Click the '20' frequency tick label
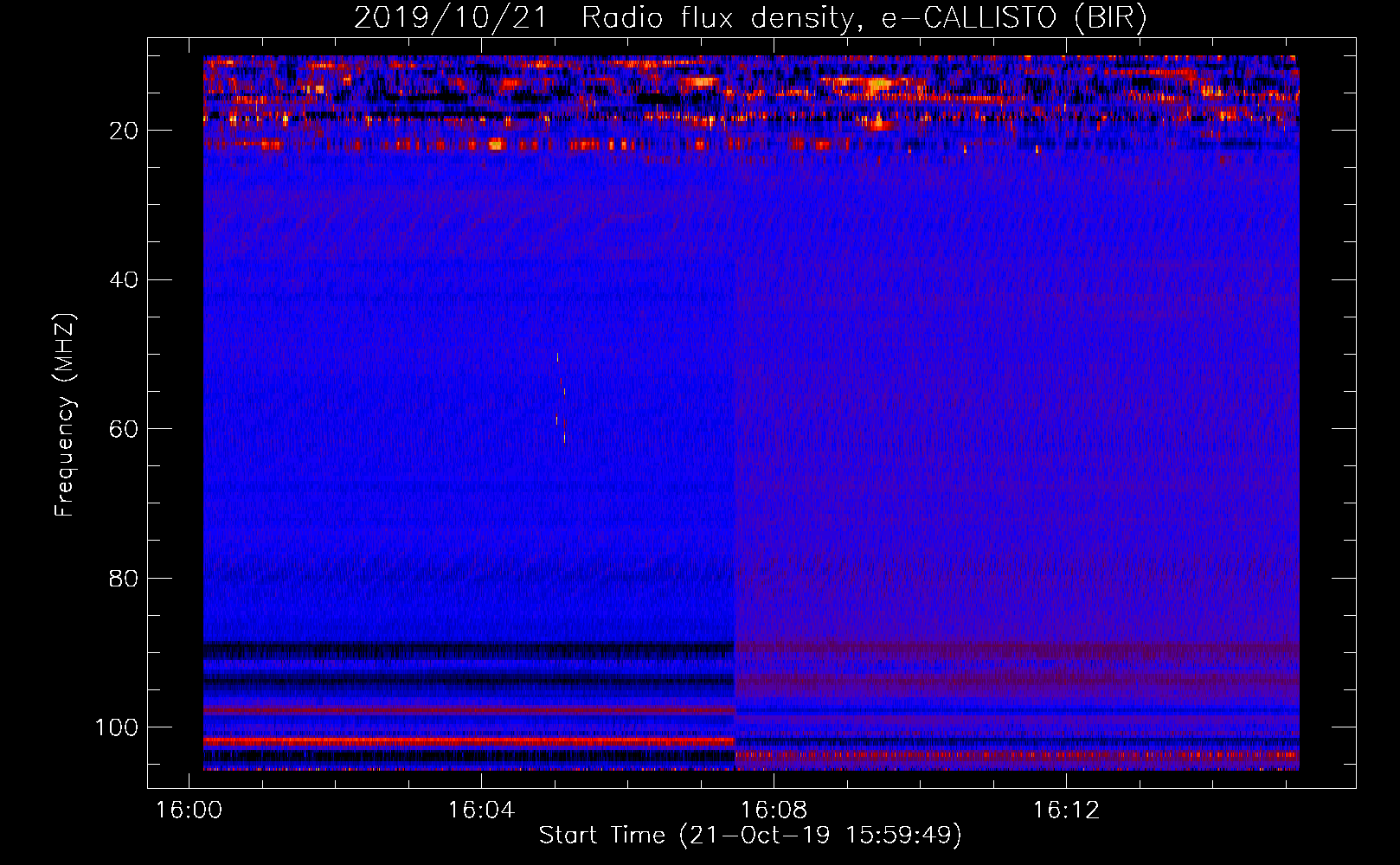This screenshot has width=1400, height=865. coord(125,131)
